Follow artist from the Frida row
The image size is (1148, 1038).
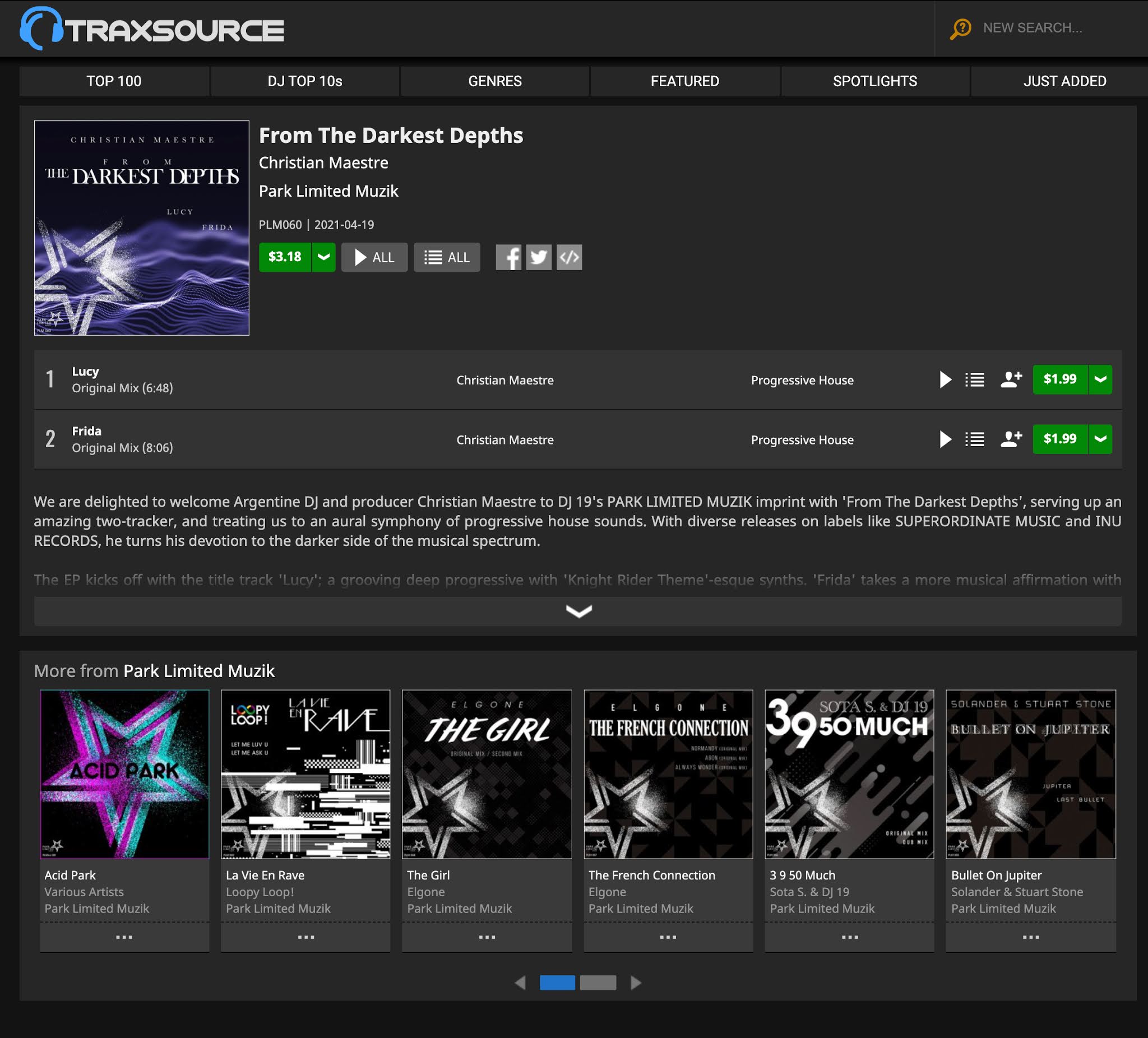coord(1011,439)
